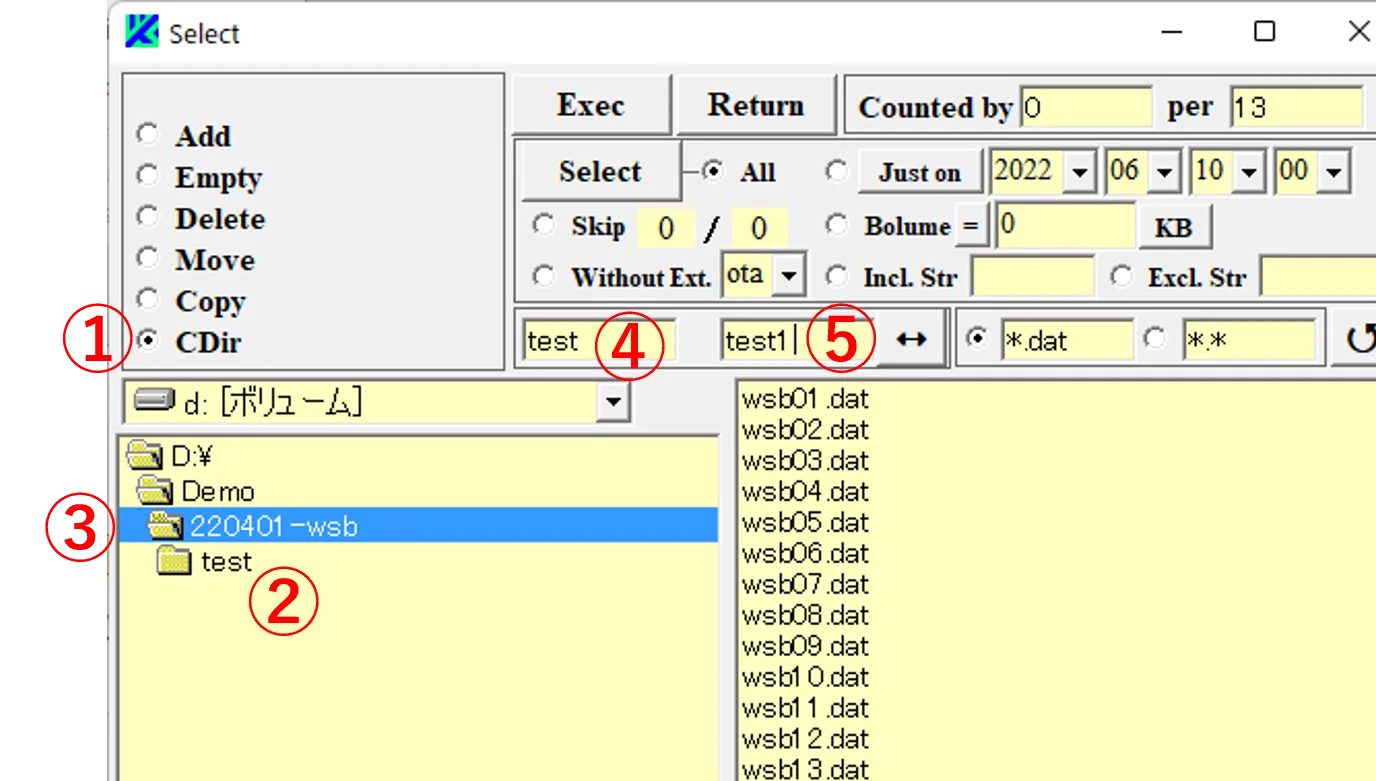Enable the Incl. Str radio button
Image resolution: width=1376 pixels, height=781 pixels.
(837, 276)
